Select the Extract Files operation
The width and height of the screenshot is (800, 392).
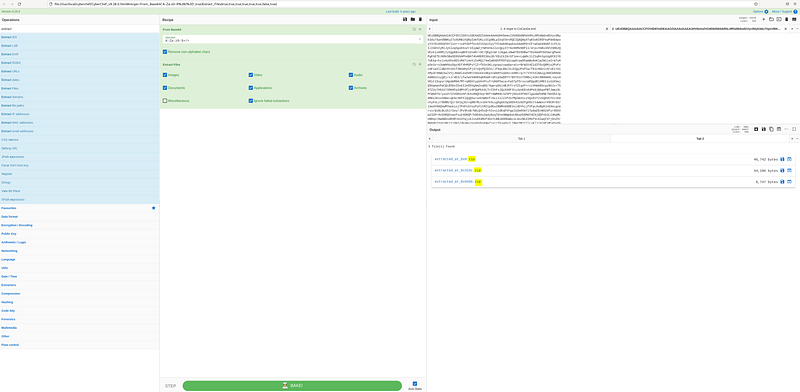click(x=80, y=88)
